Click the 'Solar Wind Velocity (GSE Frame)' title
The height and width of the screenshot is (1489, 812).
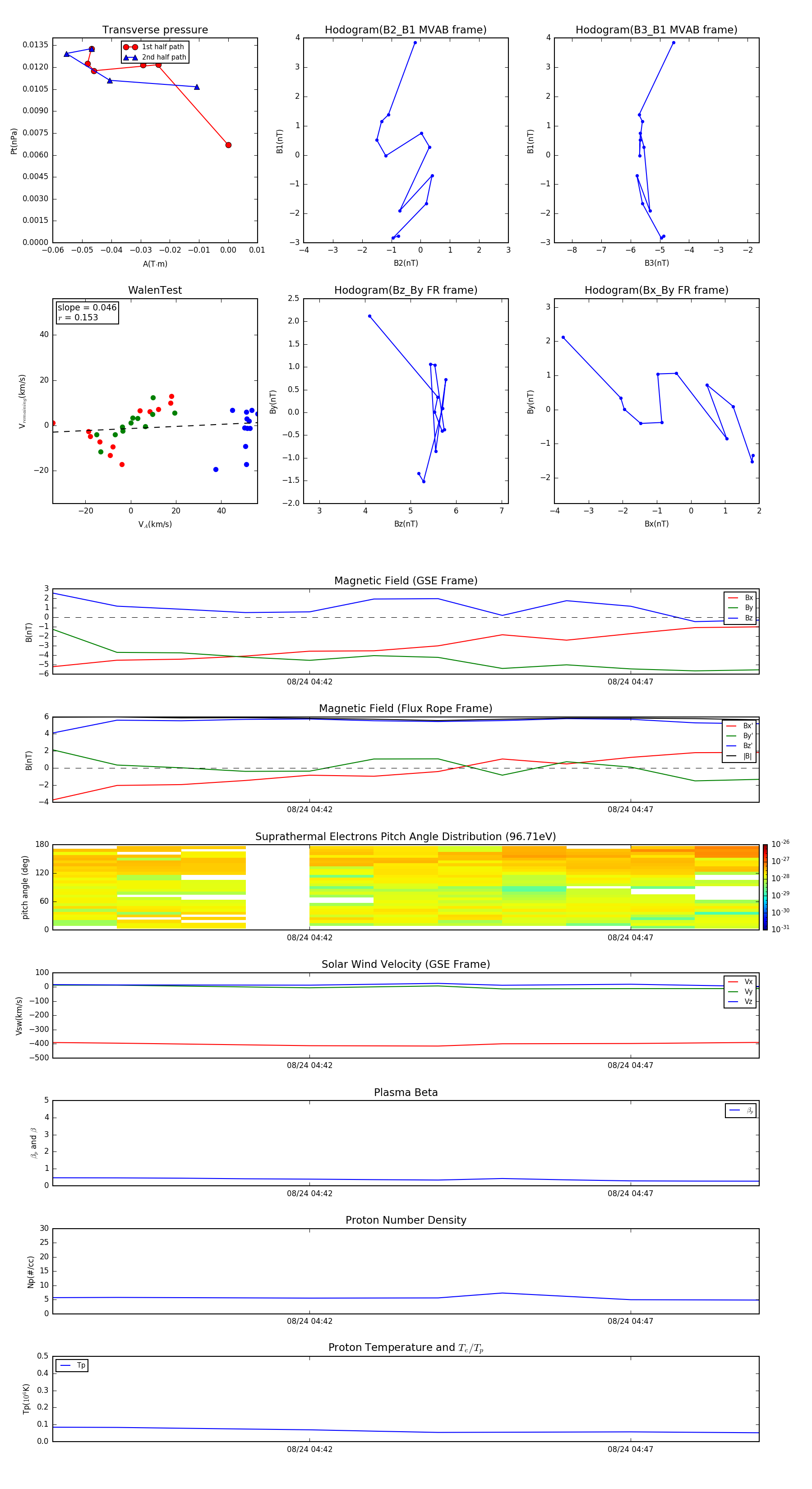pyautogui.click(x=406, y=965)
